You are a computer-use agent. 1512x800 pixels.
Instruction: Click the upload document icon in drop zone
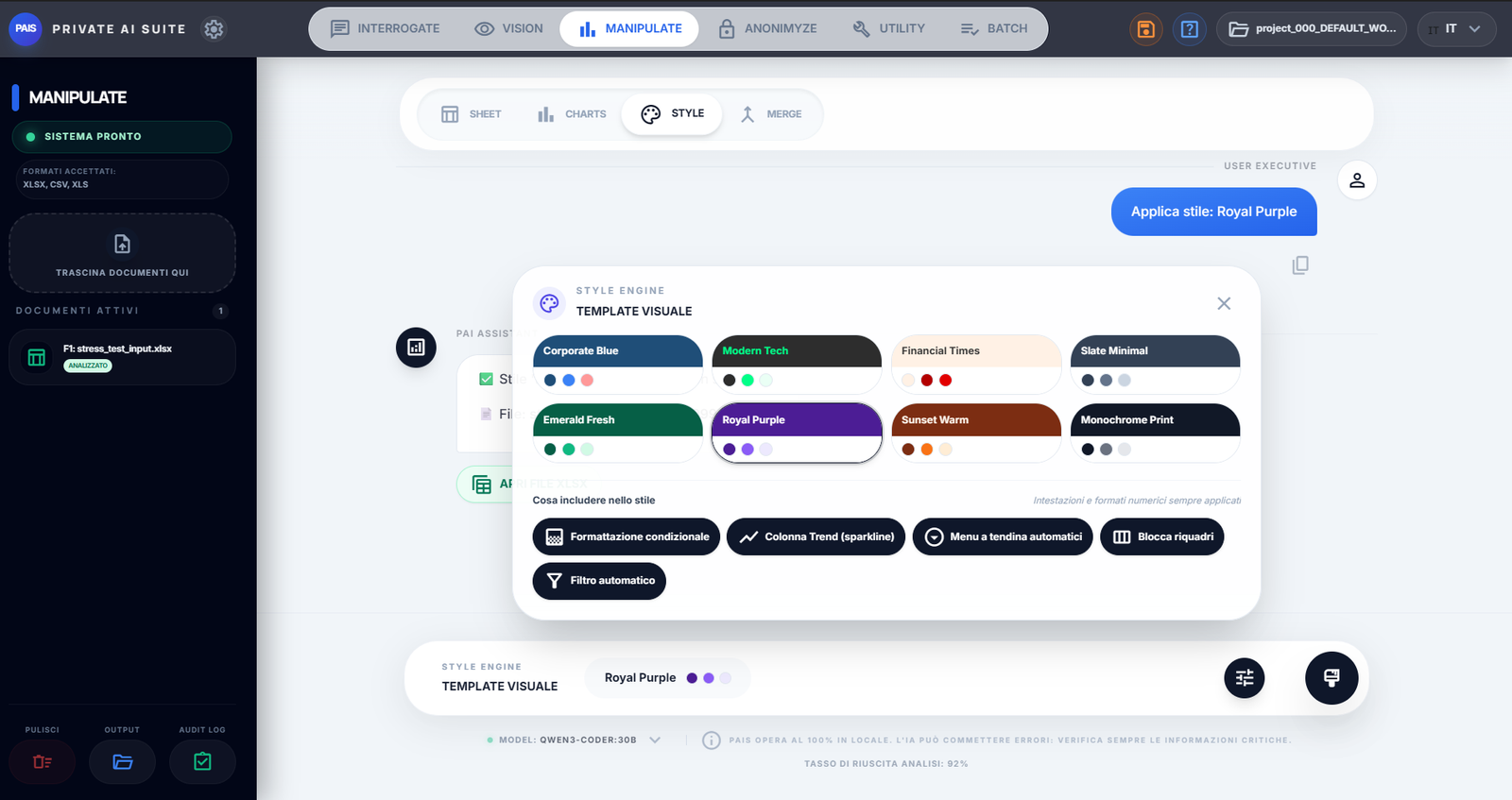click(x=123, y=244)
